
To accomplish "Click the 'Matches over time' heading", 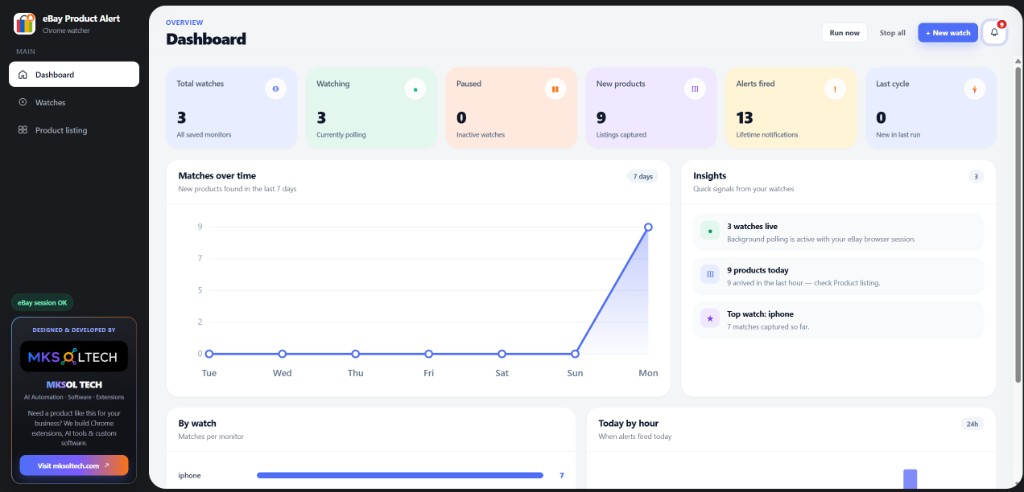I will 217,176.
